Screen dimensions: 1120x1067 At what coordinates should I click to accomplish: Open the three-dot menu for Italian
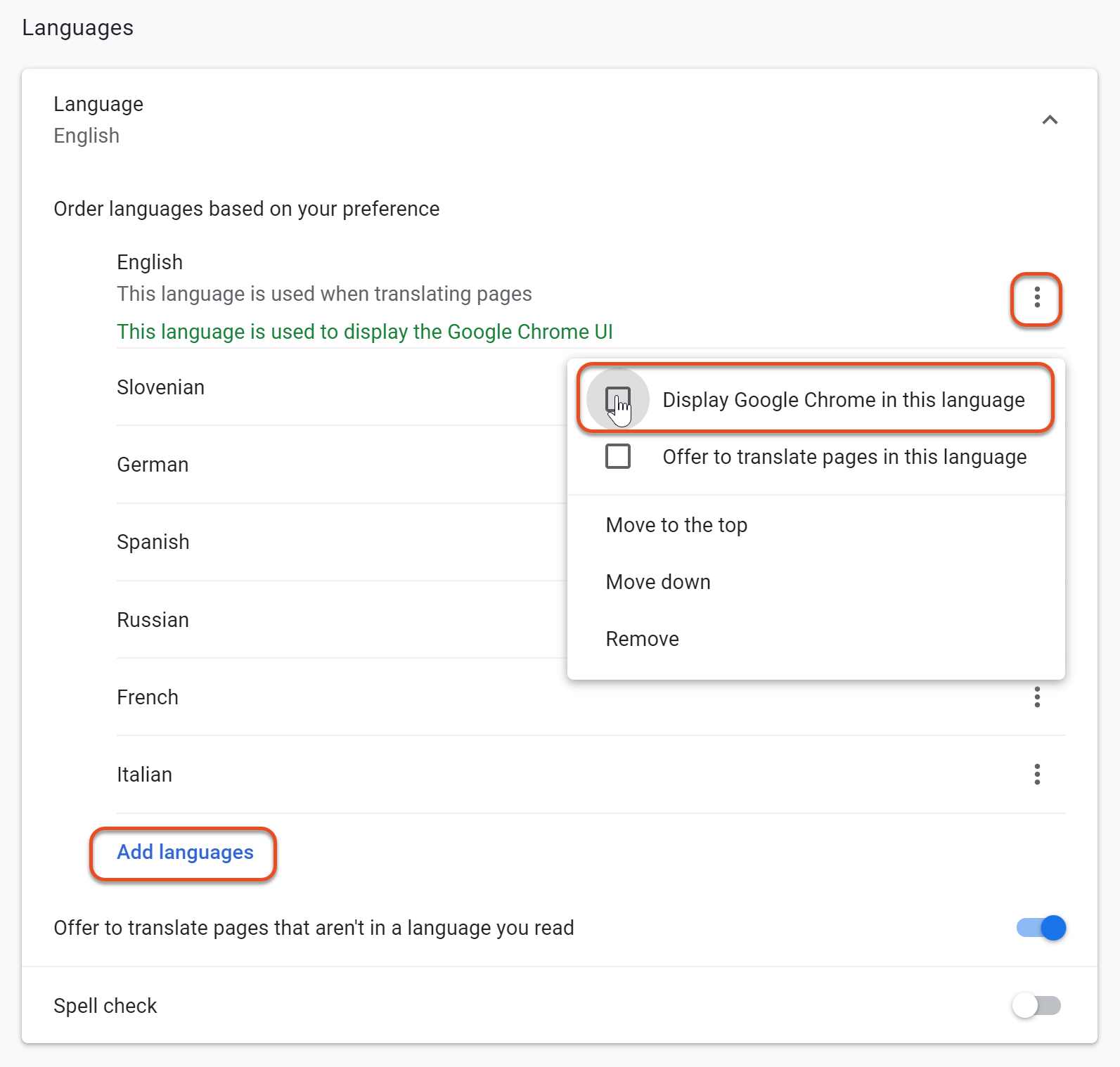point(1036,775)
